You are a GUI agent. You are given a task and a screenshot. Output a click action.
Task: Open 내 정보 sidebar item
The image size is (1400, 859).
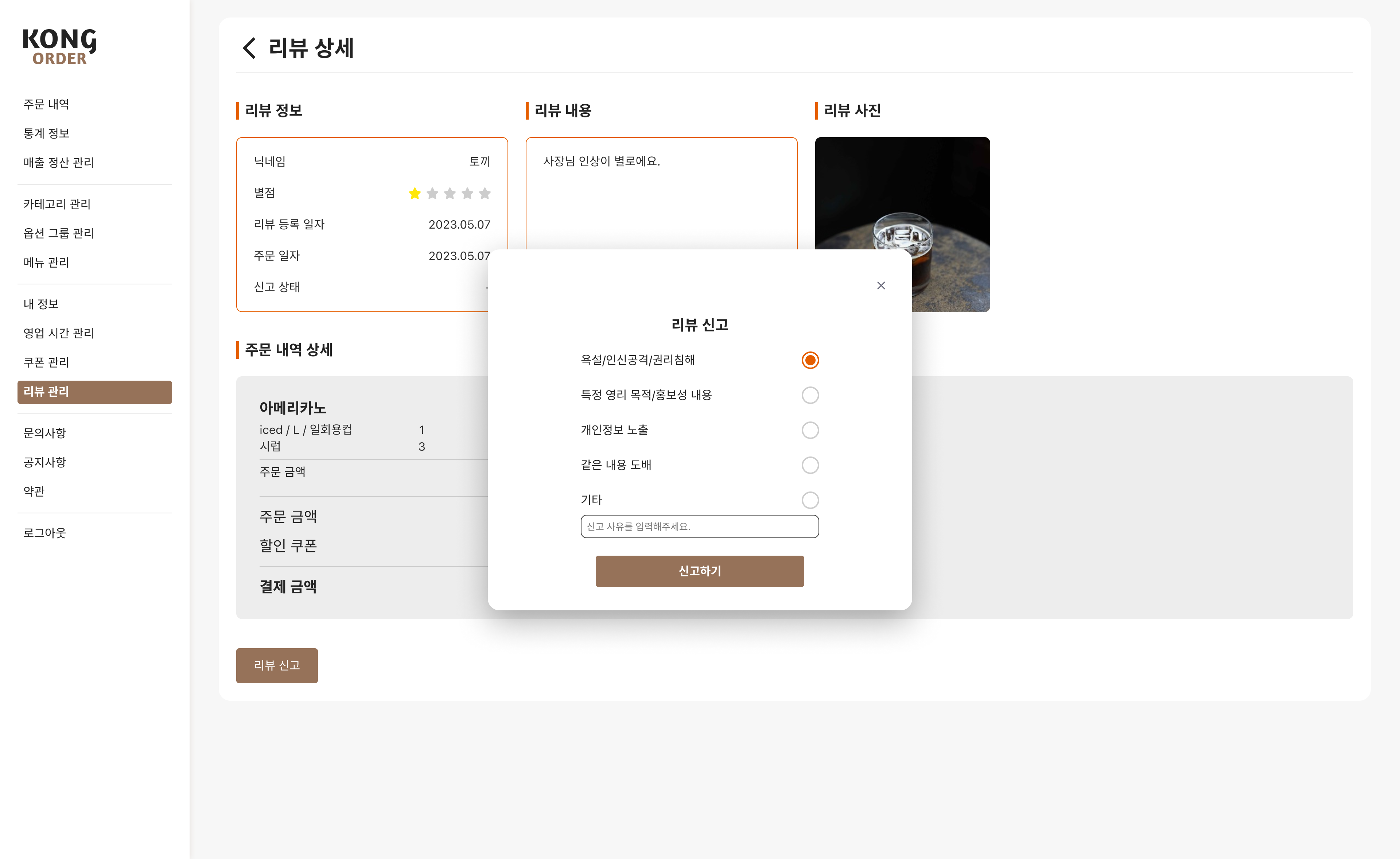click(x=41, y=304)
